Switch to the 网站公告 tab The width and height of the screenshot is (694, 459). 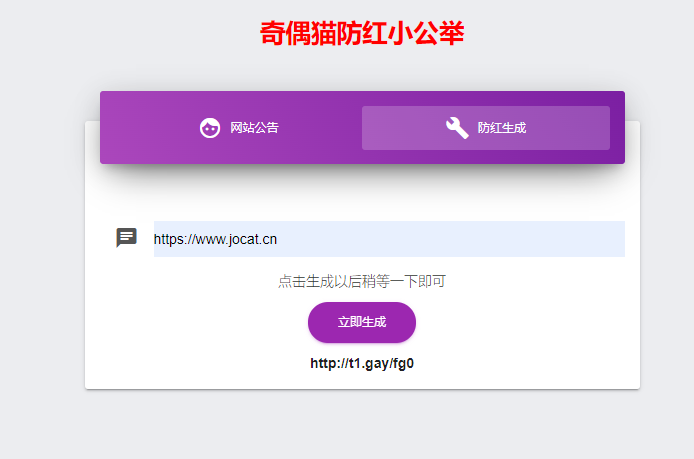tap(239, 128)
